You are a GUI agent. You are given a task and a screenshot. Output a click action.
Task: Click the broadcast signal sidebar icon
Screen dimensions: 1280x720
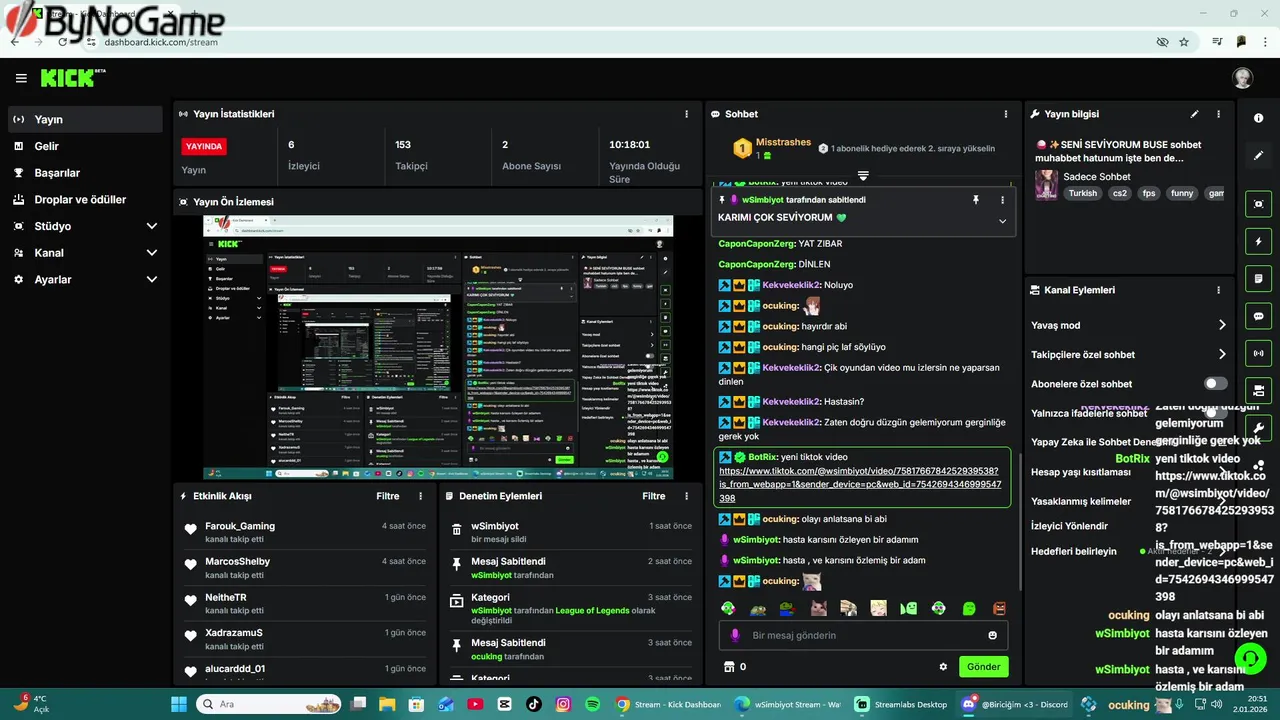pyautogui.click(x=1258, y=353)
